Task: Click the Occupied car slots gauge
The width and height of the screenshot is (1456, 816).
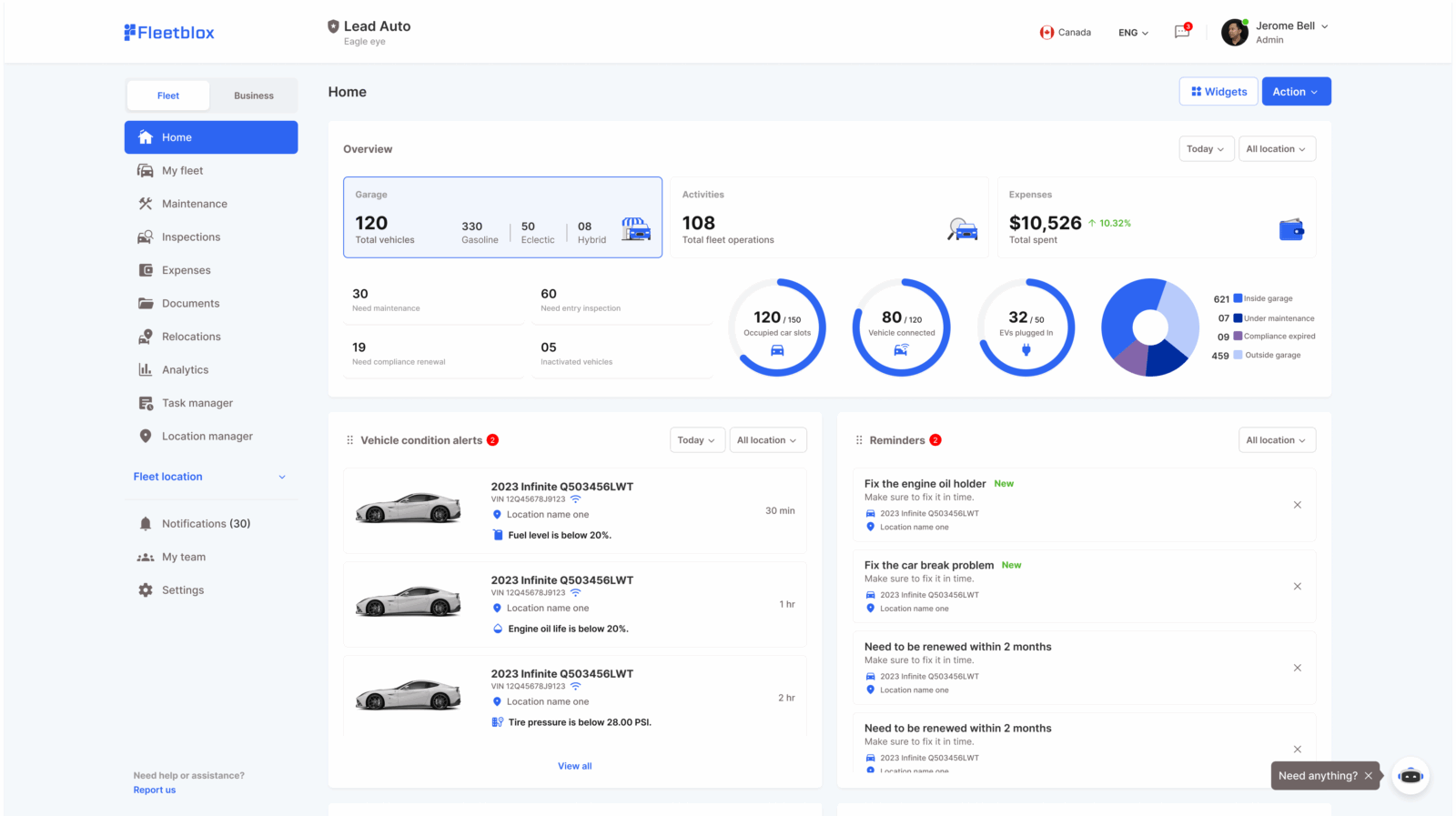Action: tap(777, 327)
